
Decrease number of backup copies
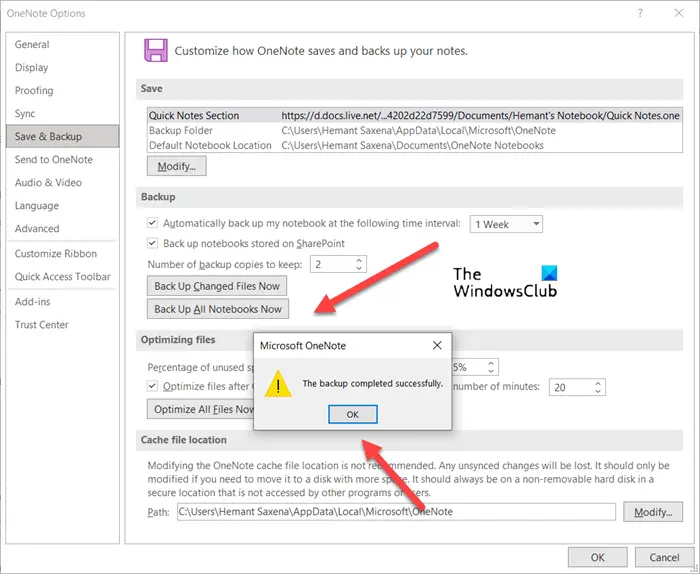tap(359, 268)
